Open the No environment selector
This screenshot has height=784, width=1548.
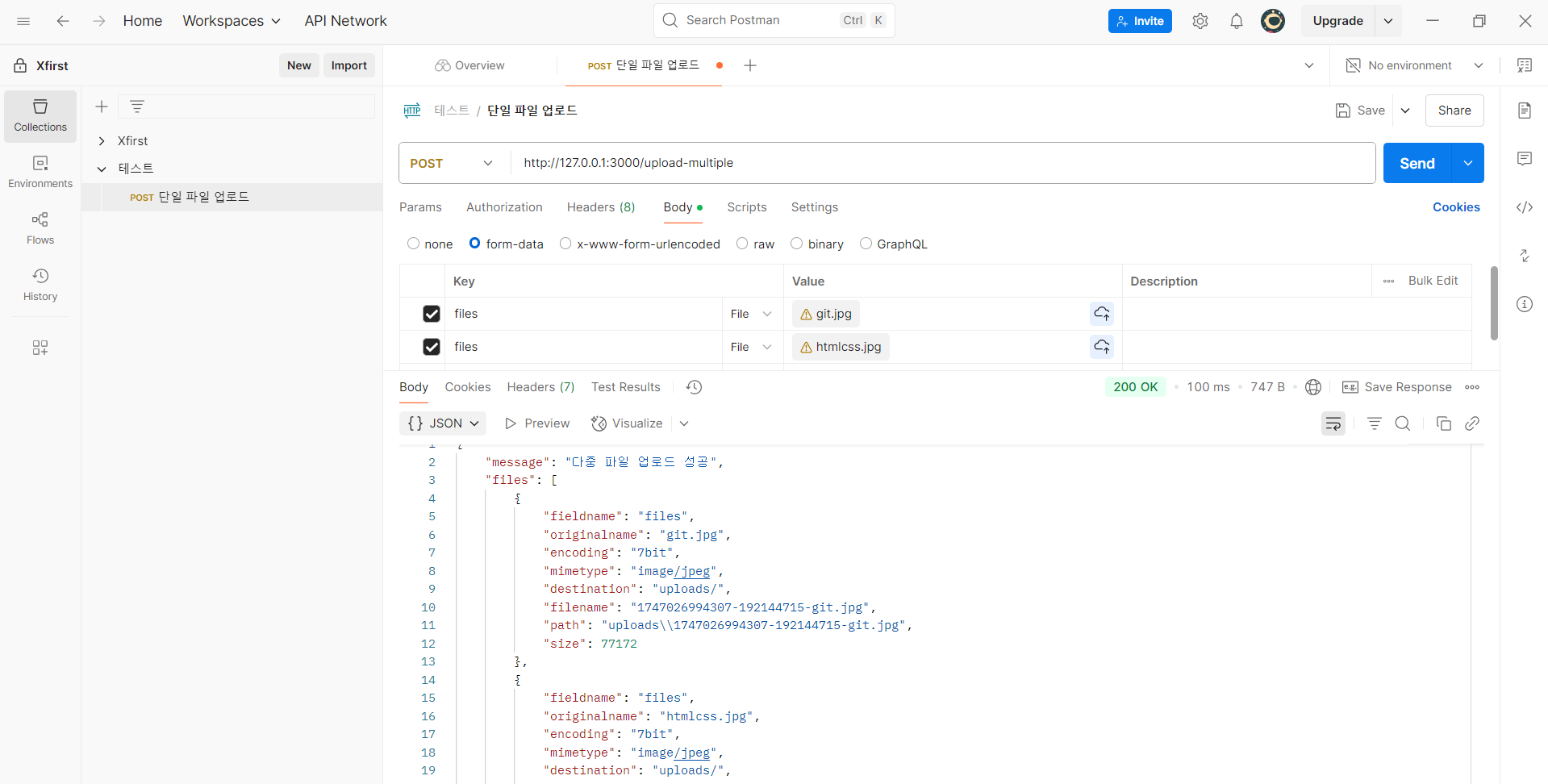click(x=1415, y=65)
